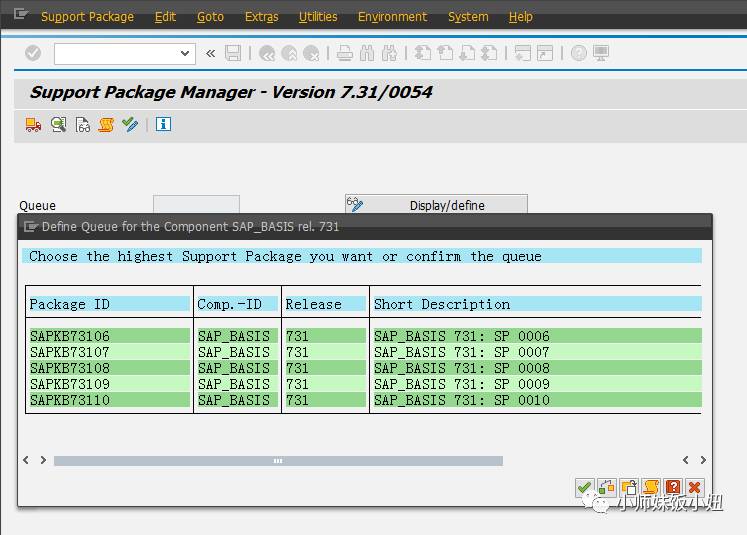The height and width of the screenshot is (535, 747).
Task: Open the Extras menu
Action: pyautogui.click(x=262, y=17)
